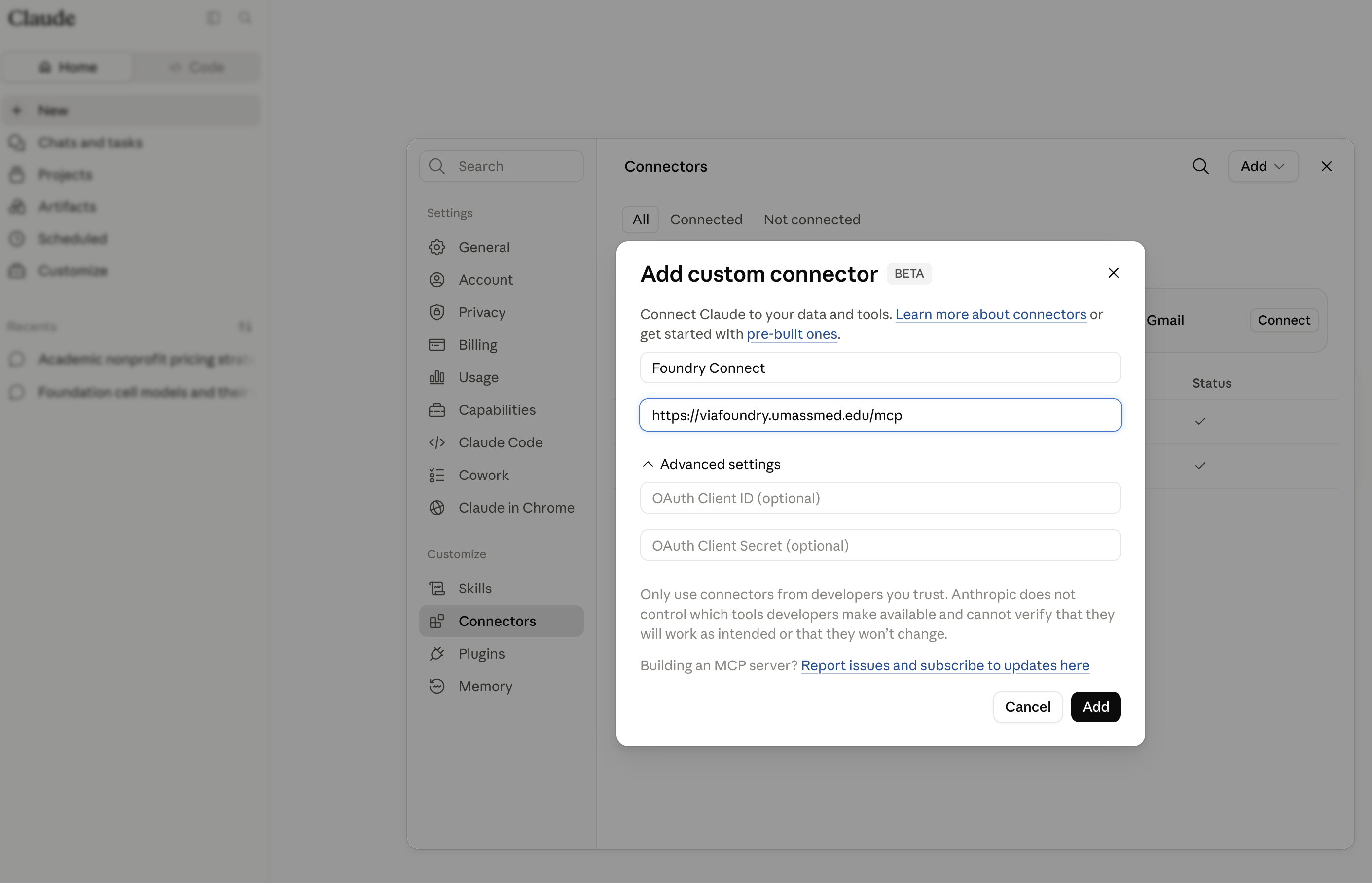Open Learn more about connectors link
Viewport: 1372px width, 883px height.
(x=990, y=314)
